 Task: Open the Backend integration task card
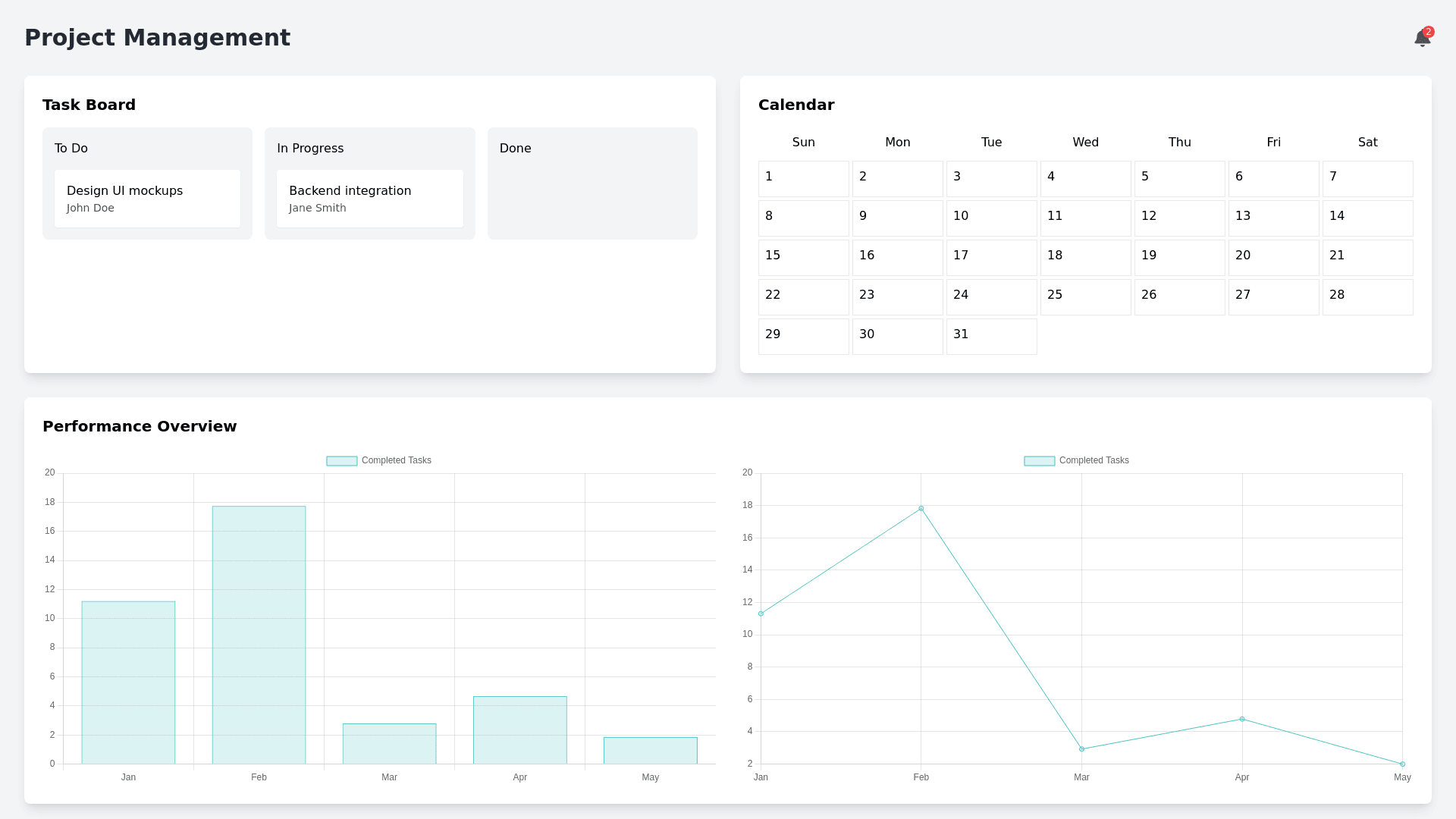coord(369,199)
